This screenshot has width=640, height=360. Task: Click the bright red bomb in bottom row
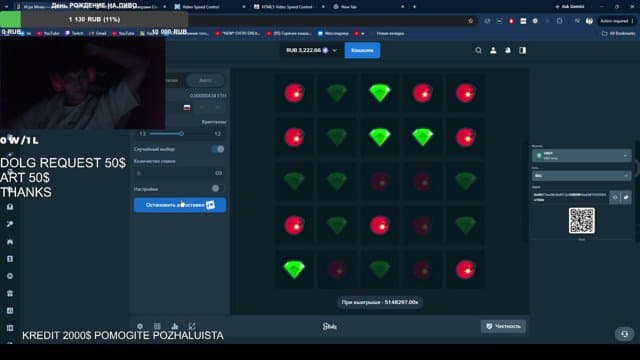(465, 270)
